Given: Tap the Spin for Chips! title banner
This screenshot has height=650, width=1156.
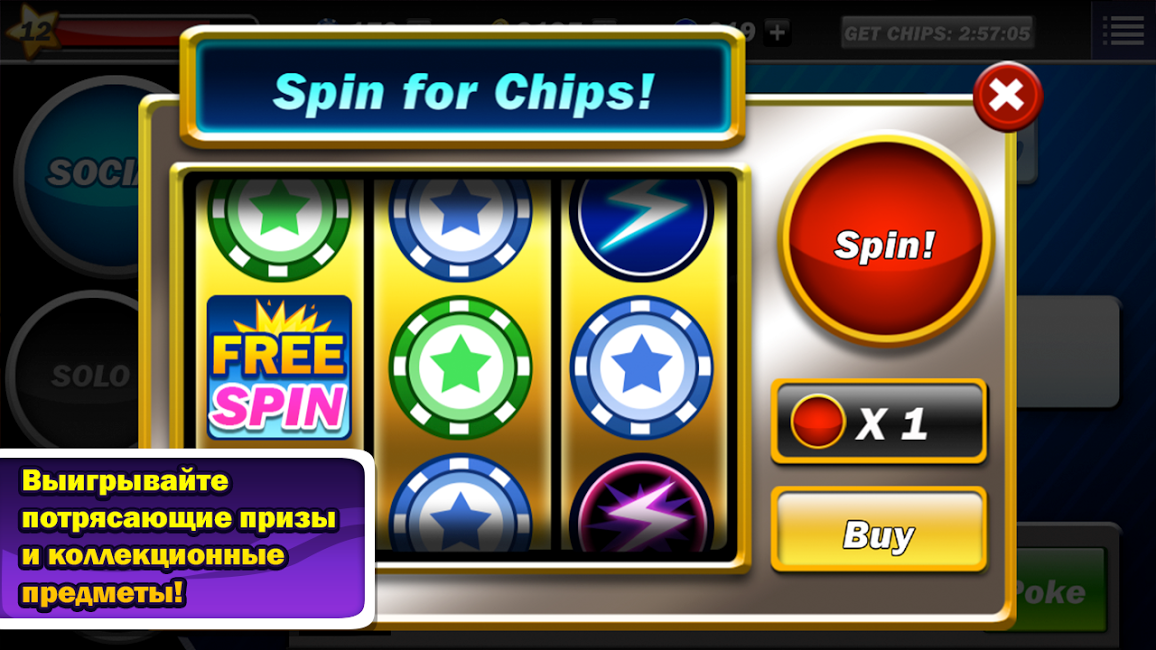Looking at the screenshot, I should pos(463,90).
